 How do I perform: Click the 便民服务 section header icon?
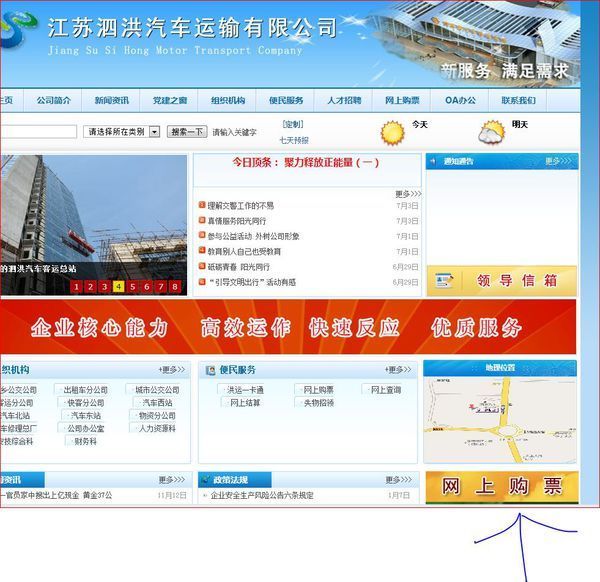point(210,370)
